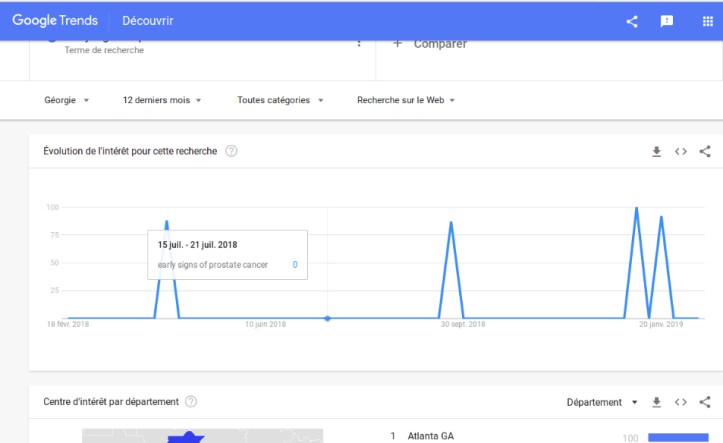Screen dimensions: 723x443
Task: Click the embed code icon for interest chart
Action: coord(681,152)
